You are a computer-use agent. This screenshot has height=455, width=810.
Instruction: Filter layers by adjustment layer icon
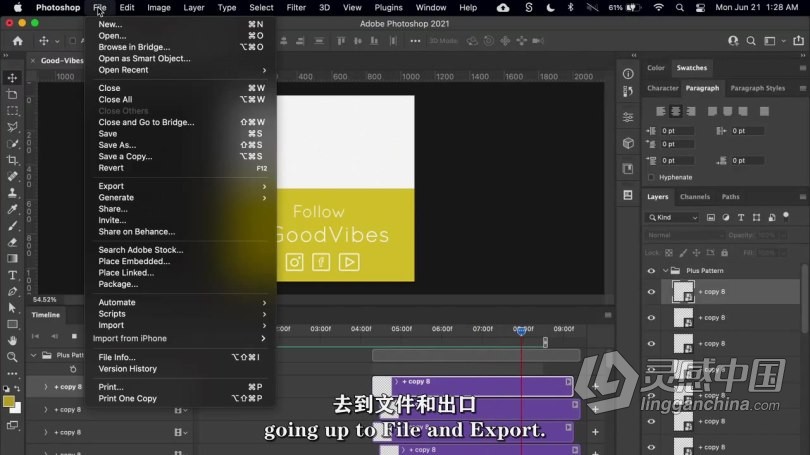click(x=726, y=217)
